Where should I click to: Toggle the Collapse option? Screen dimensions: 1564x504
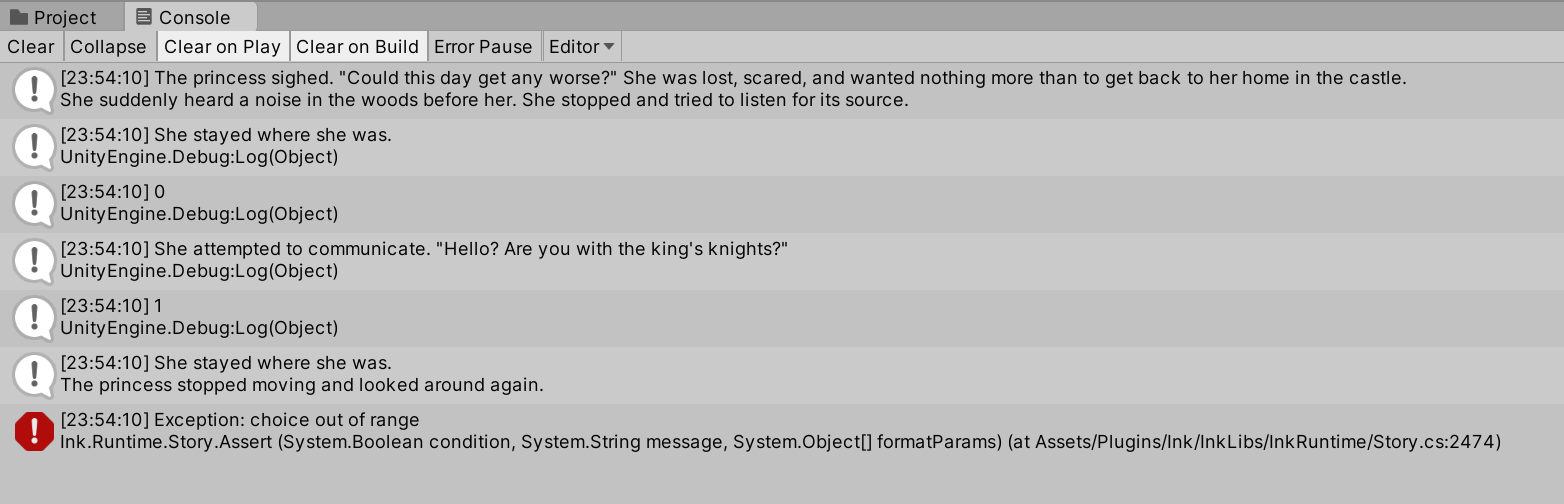[x=108, y=47]
